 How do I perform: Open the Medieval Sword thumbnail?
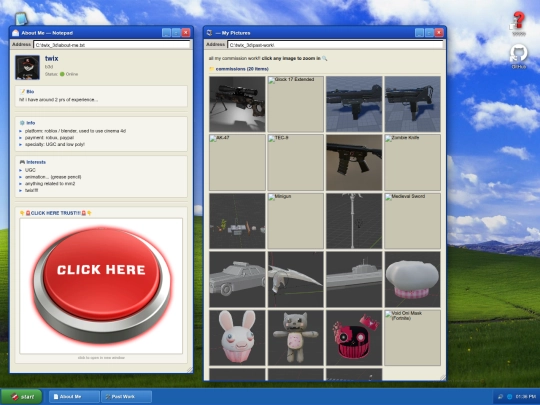[x=413, y=221]
